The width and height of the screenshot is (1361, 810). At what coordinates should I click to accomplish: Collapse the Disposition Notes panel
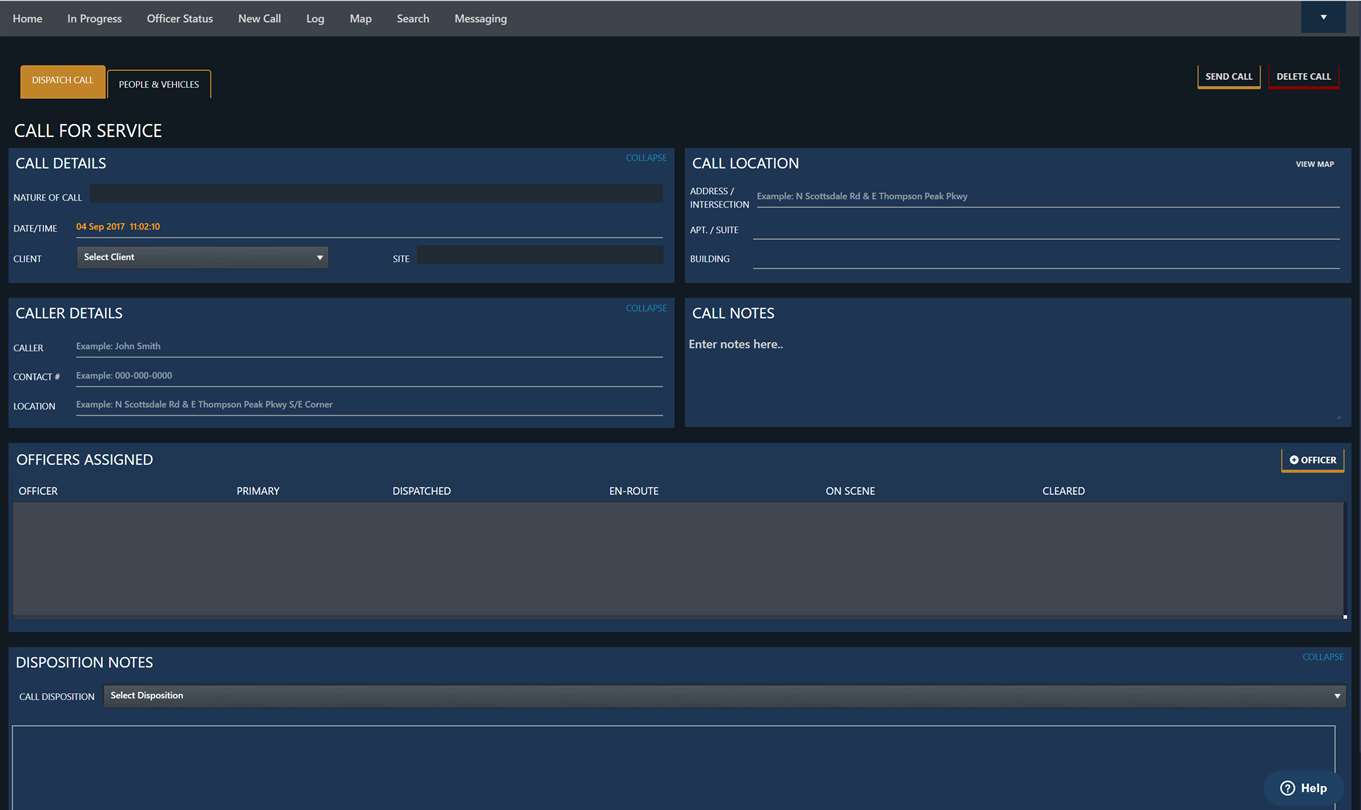(1322, 657)
